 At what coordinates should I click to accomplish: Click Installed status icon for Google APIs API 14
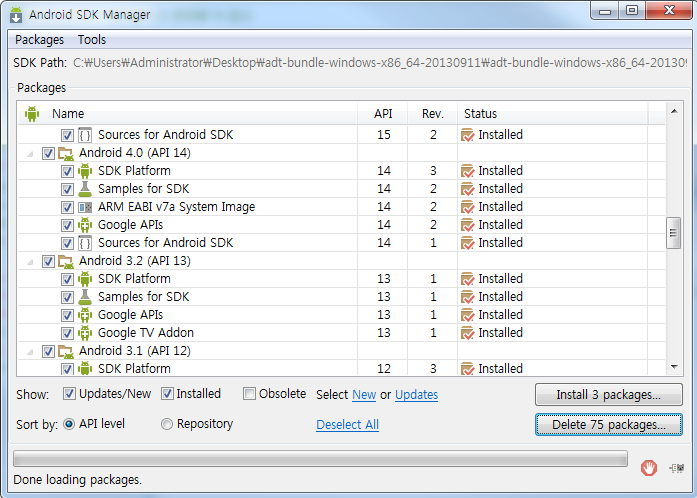(x=468, y=225)
